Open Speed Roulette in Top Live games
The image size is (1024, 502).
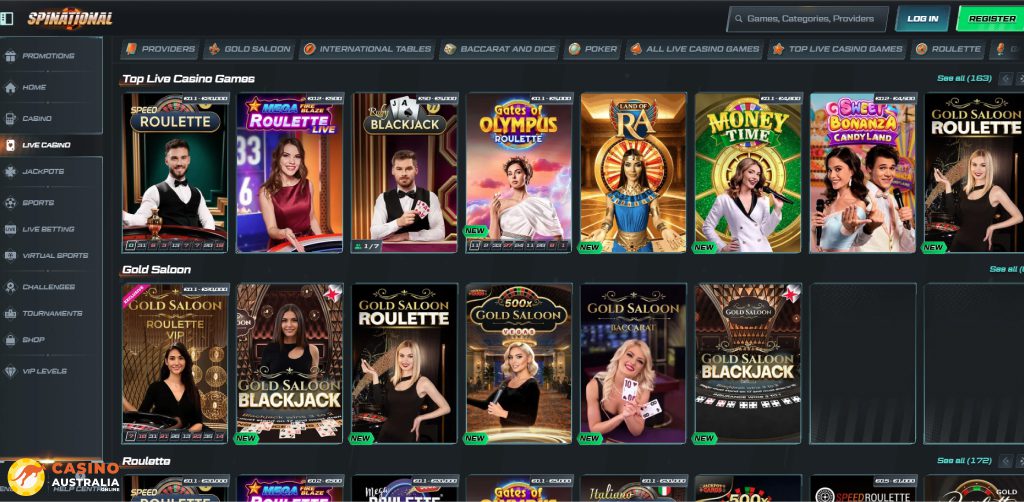175,172
